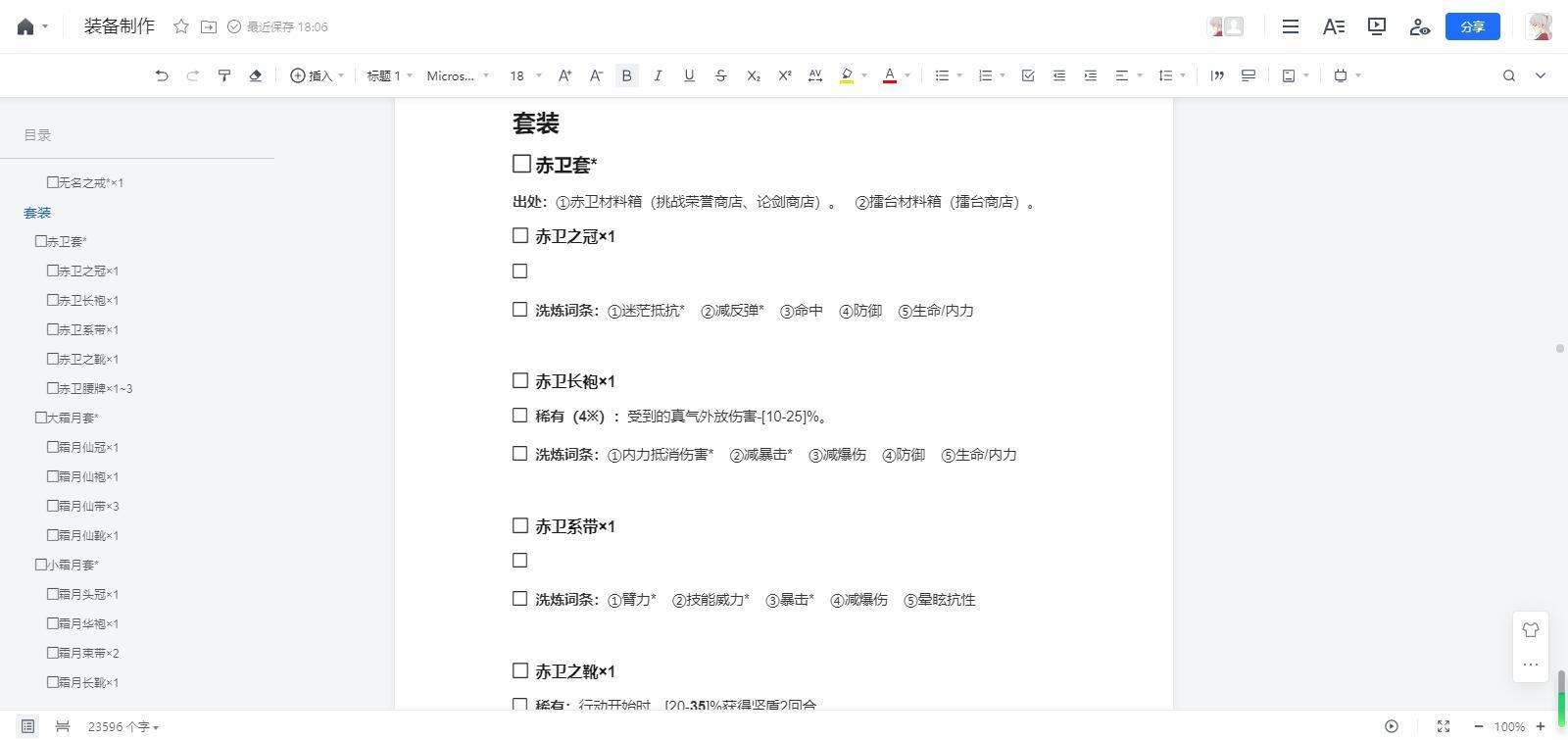Viewport: 1568px width, 740px height.
Task: Open highlight color dropdown arrow
Action: click(x=864, y=75)
